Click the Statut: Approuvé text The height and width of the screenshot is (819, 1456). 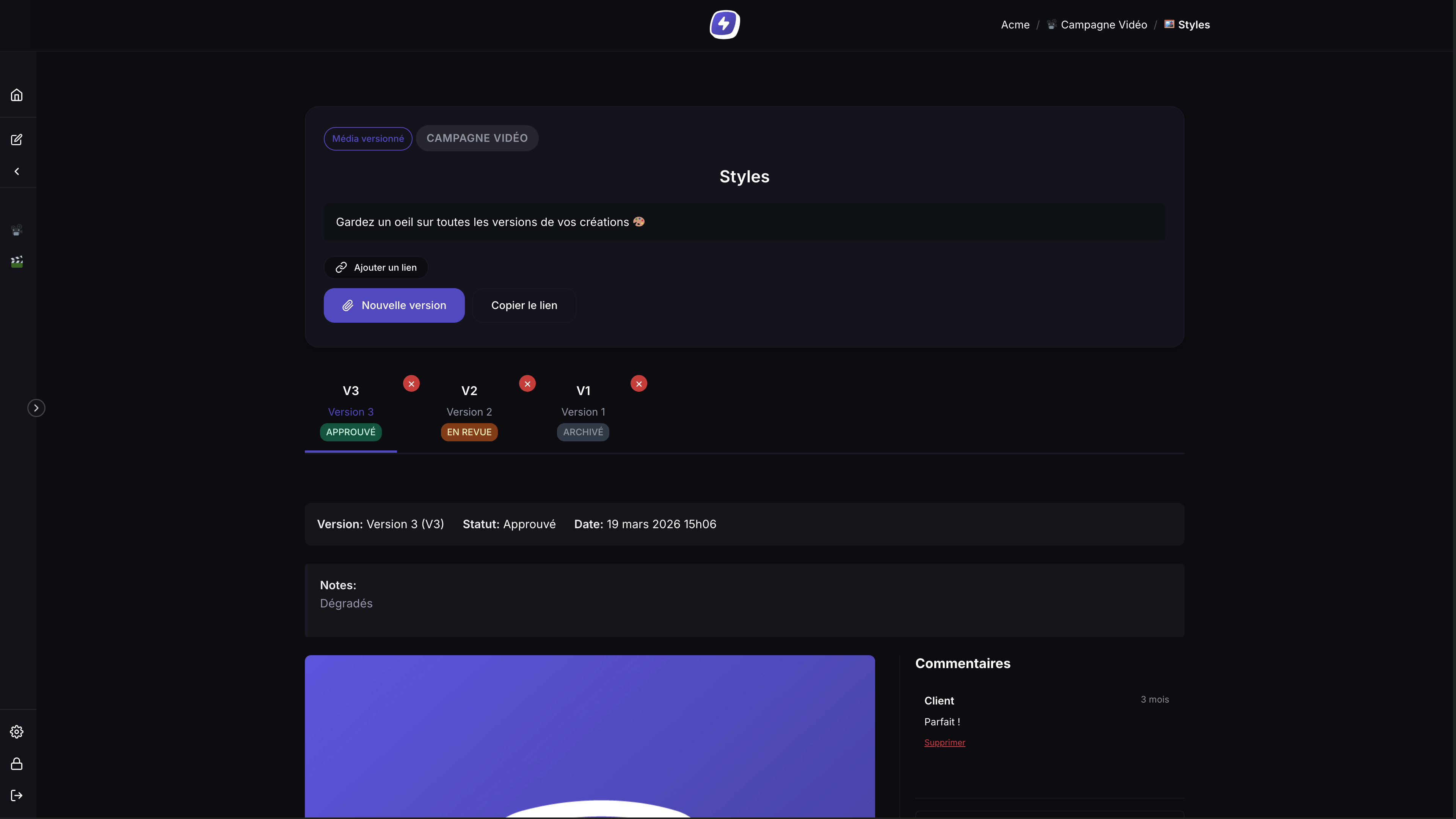pos(509,524)
